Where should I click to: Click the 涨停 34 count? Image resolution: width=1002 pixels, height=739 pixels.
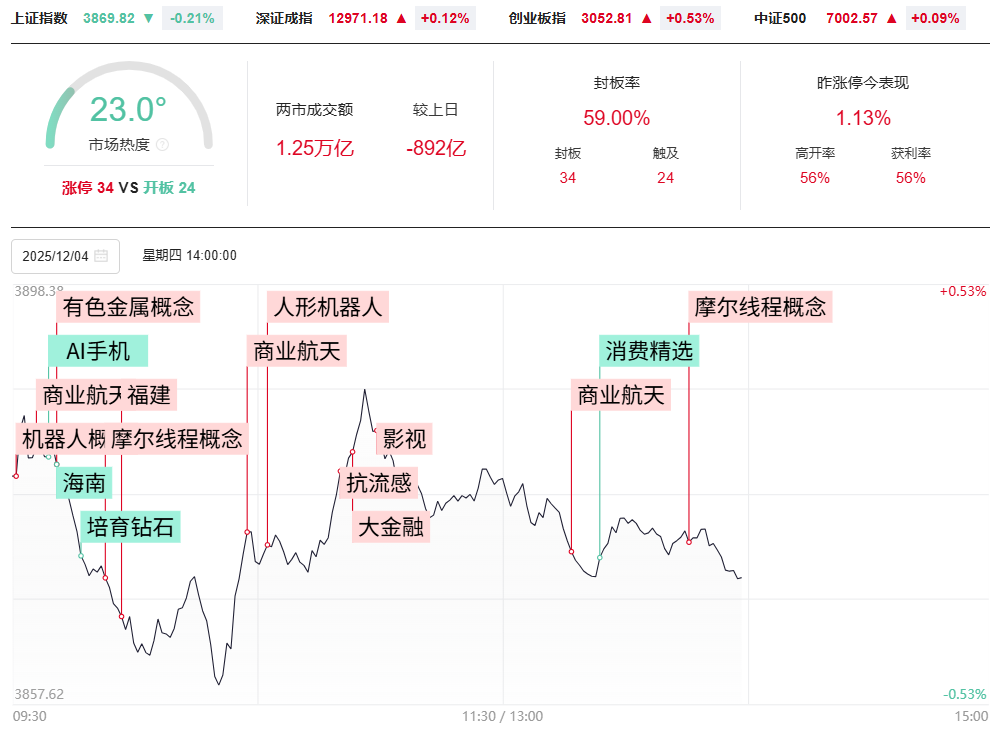pos(88,188)
